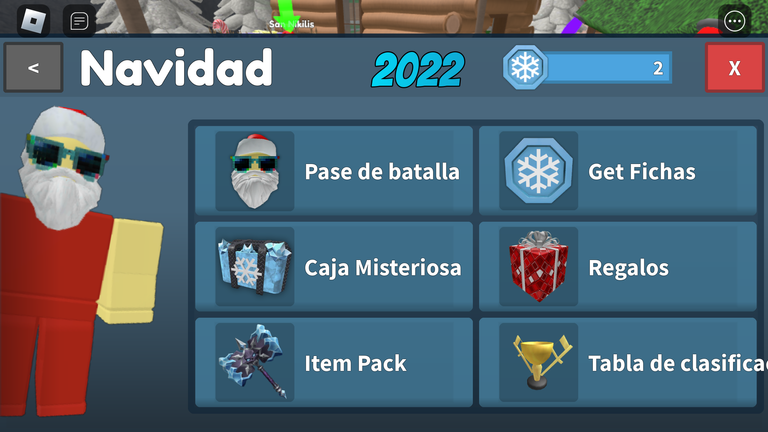
Task: Click the Santa head battle pass icon
Action: (255, 171)
